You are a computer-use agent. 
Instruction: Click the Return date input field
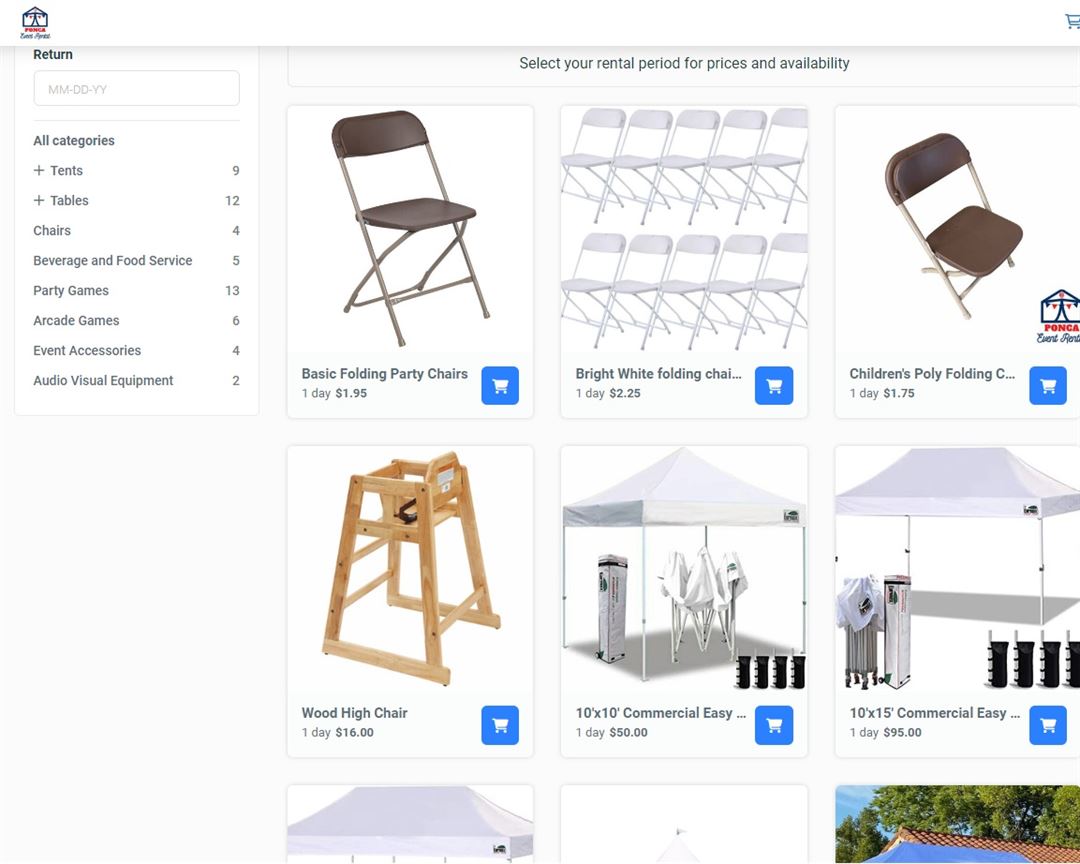coord(136,89)
